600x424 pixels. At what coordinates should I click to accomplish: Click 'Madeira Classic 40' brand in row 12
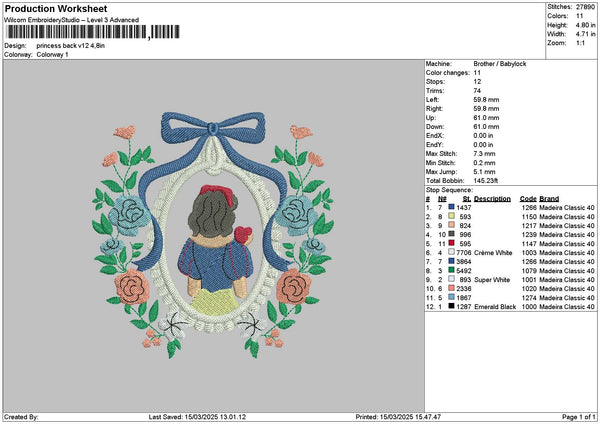567,307
